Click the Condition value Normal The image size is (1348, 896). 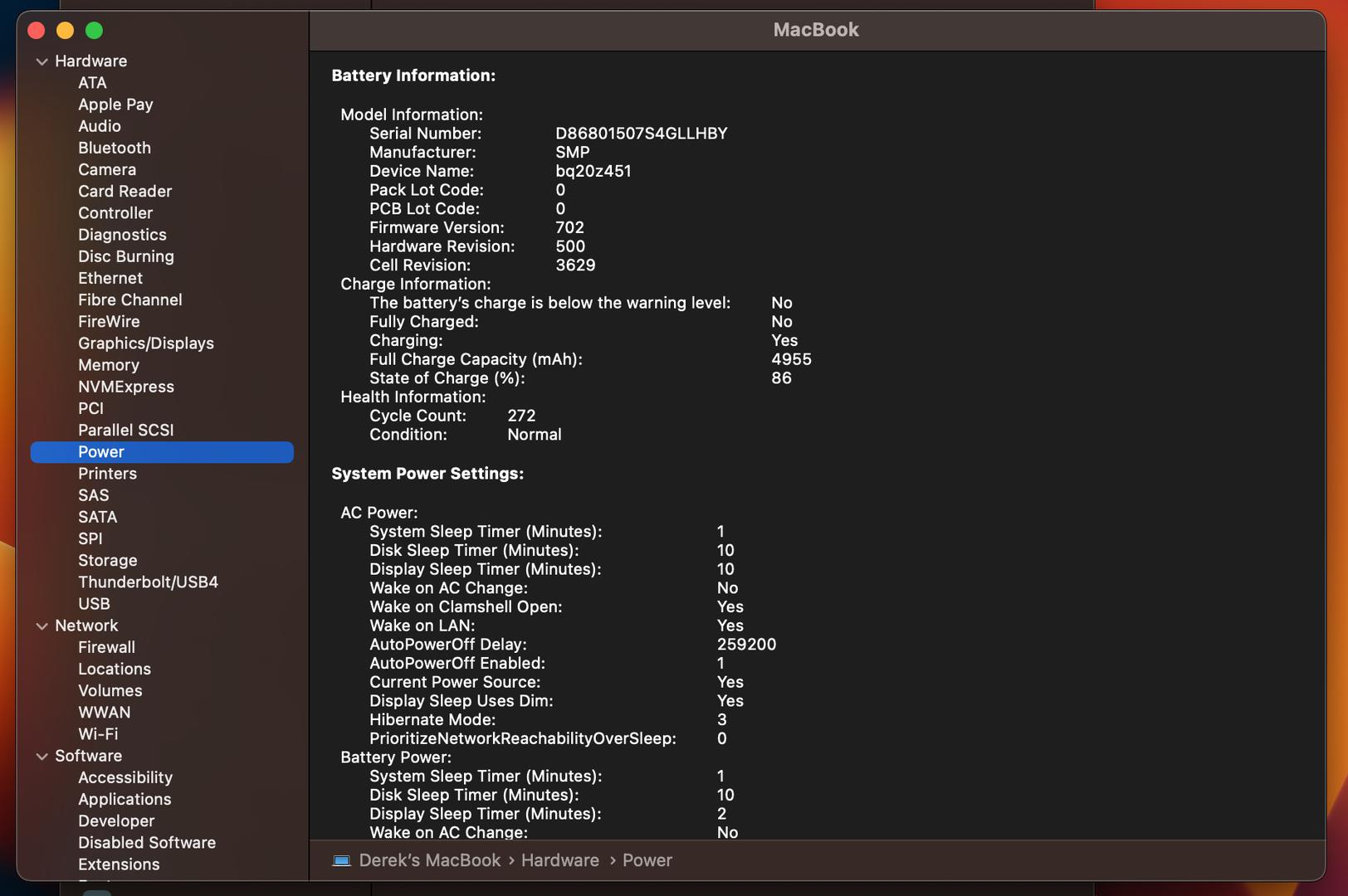click(535, 435)
